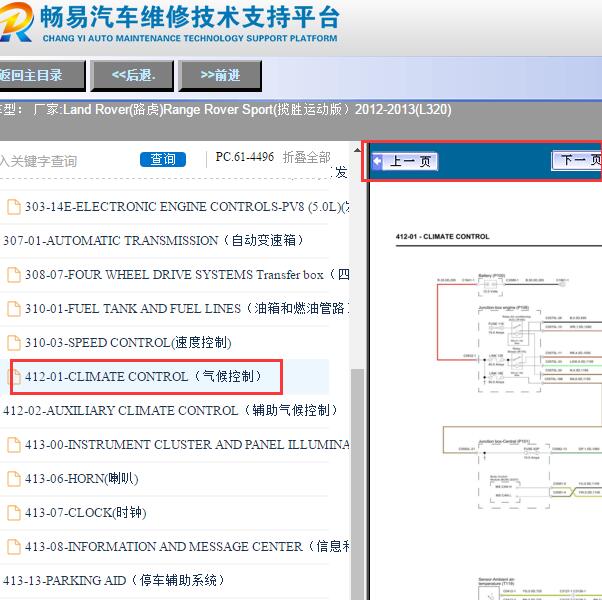The height and width of the screenshot is (600, 602).
Task: Click document icon of 310-01 entry
Action: (14, 309)
